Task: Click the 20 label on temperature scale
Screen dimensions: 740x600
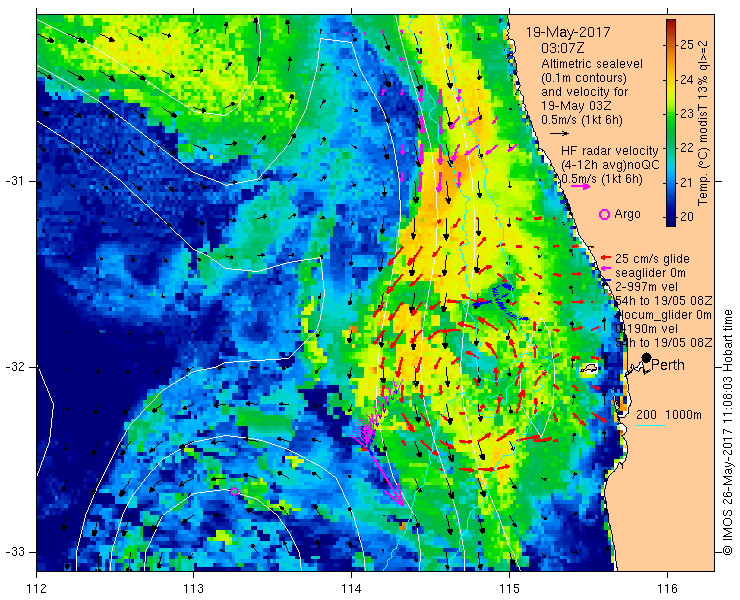Action: pos(687,217)
